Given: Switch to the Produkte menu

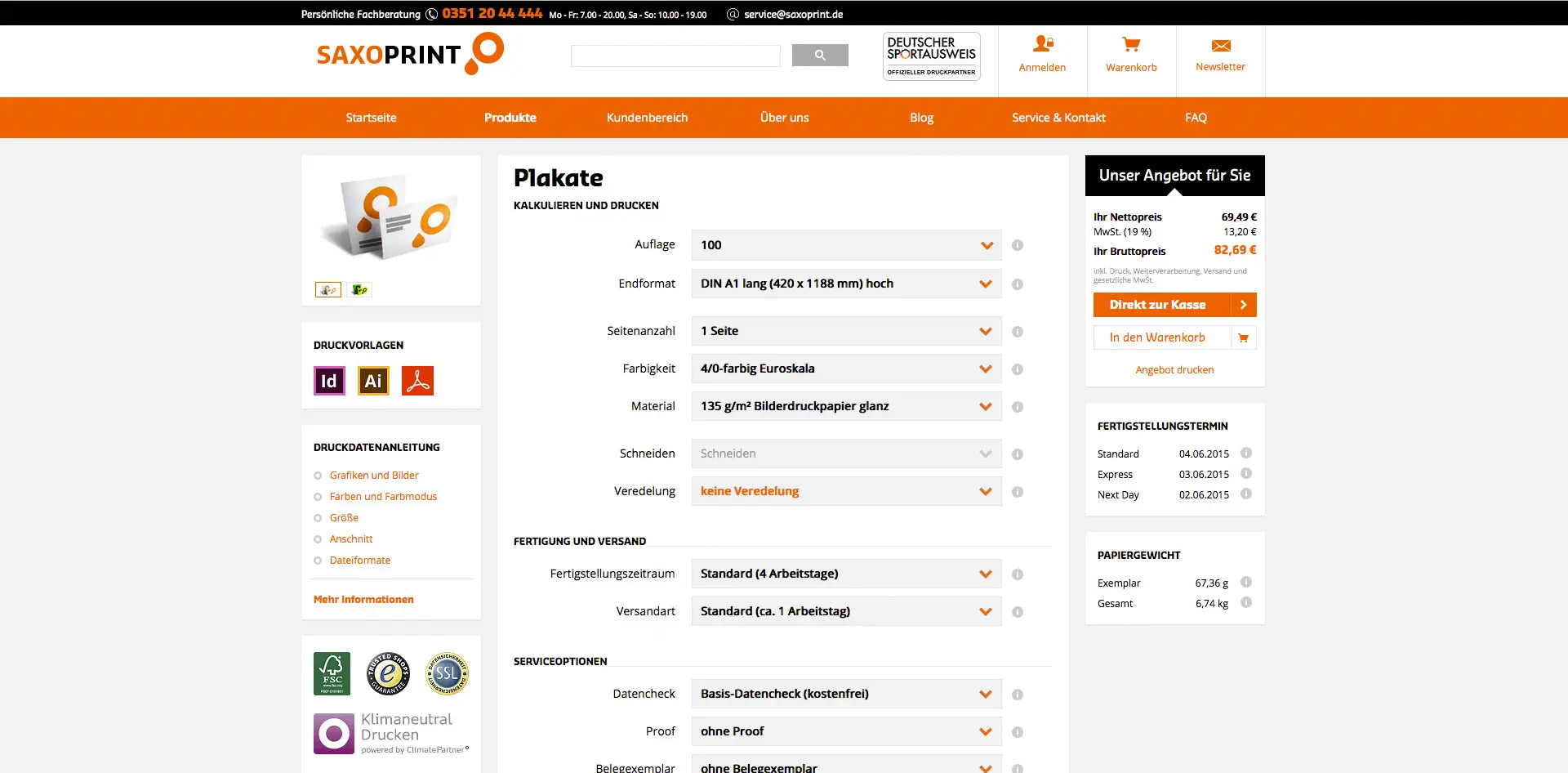Looking at the screenshot, I should coord(510,118).
